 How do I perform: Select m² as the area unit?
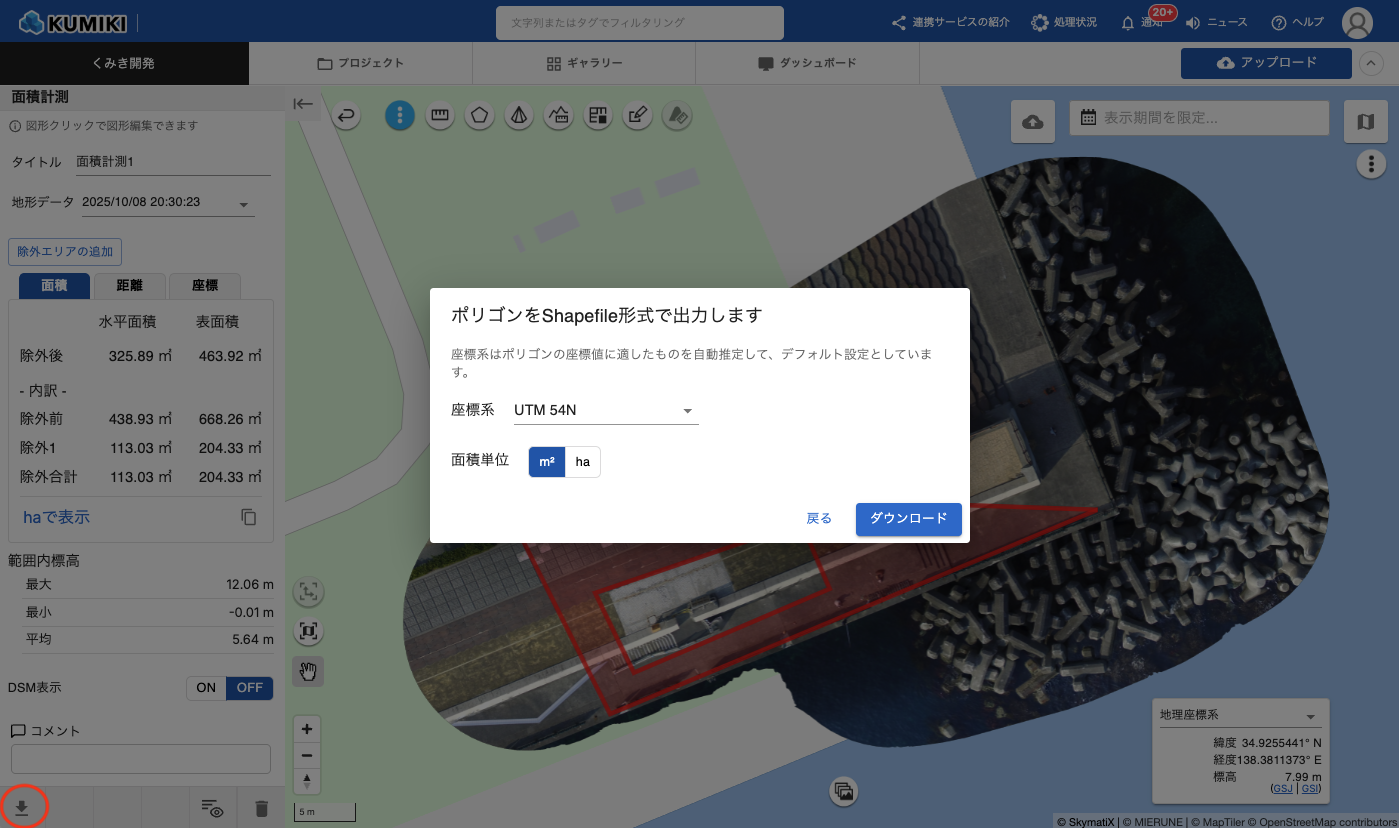(547, 462)
